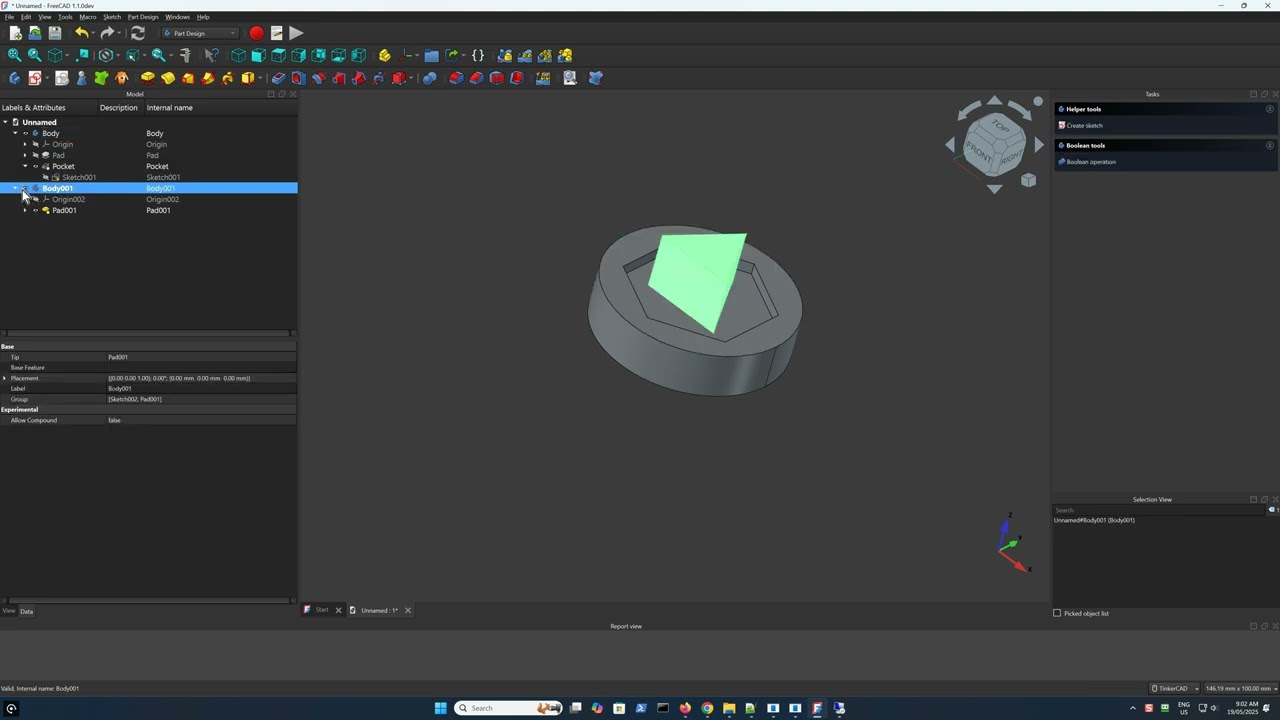Image resolution: width=1280 pixels, height=720 pixels.
Task: Expand the Origin tree node
Action: pos(25,144)
